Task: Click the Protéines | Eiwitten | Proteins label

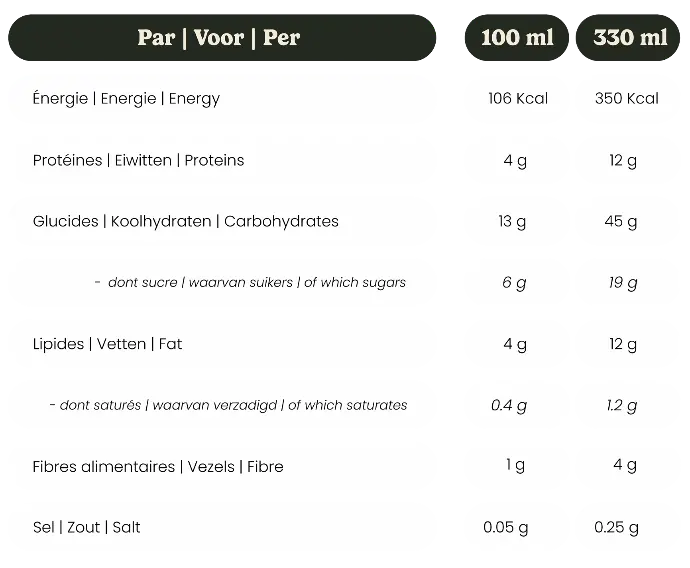Action: [x=138, y=160]
